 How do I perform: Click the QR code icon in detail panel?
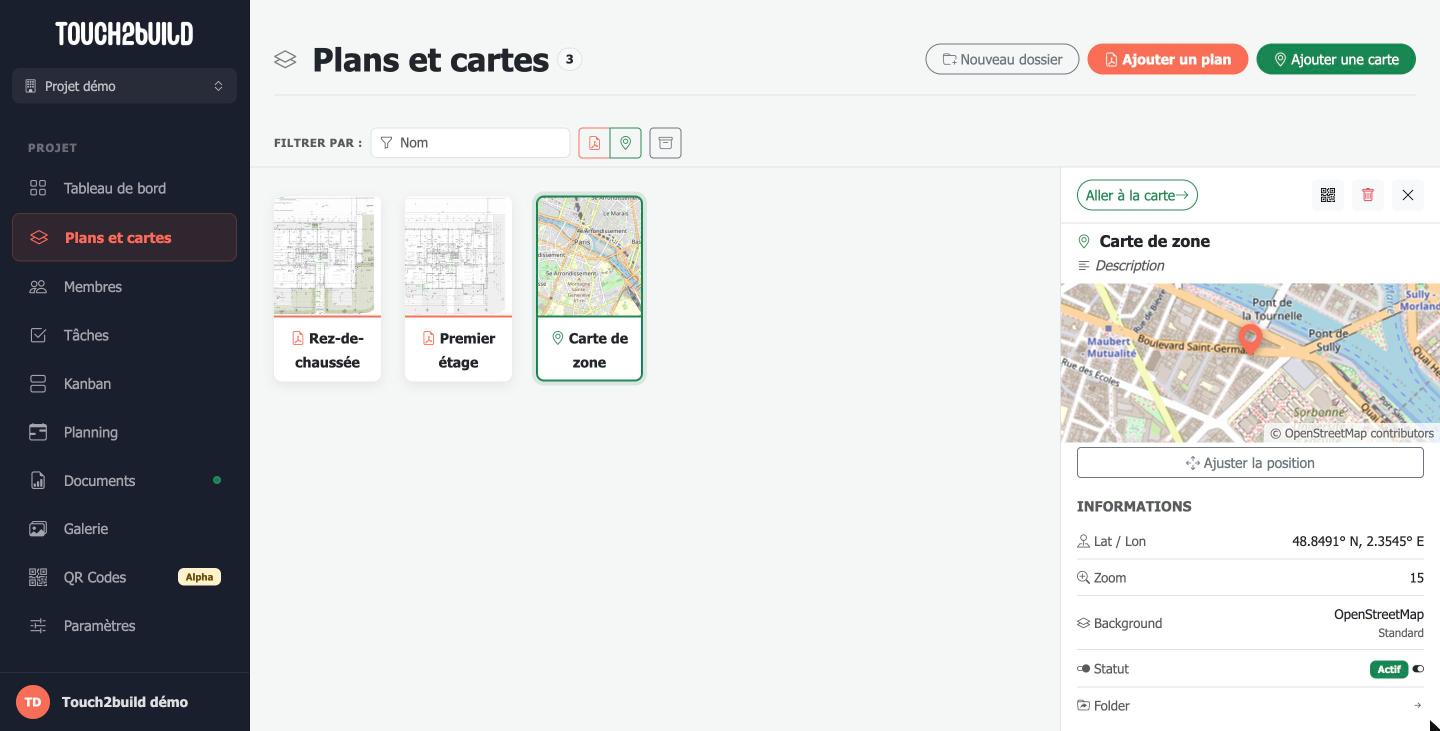1328,195
